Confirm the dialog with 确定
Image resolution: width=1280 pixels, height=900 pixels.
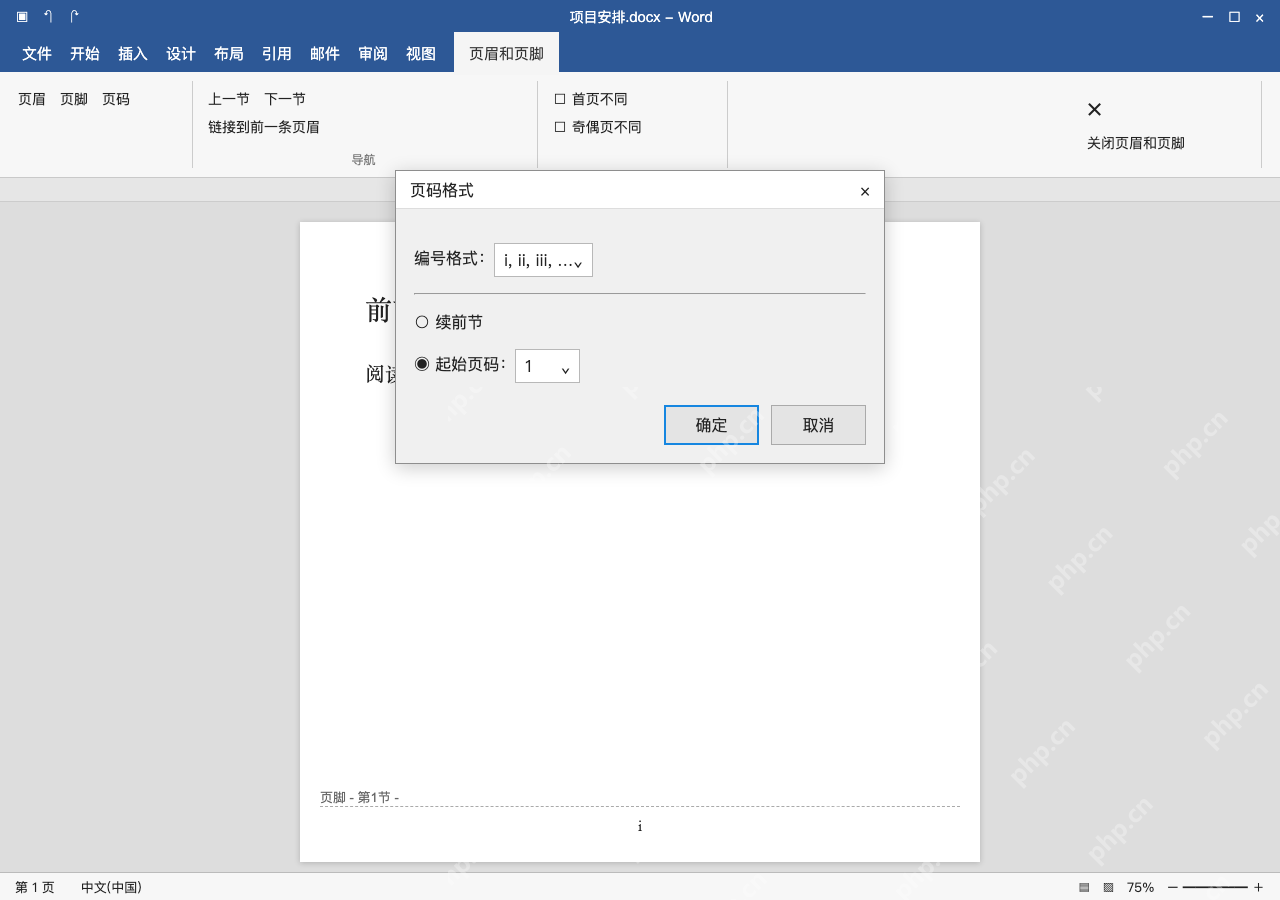(x=711, y=425)
